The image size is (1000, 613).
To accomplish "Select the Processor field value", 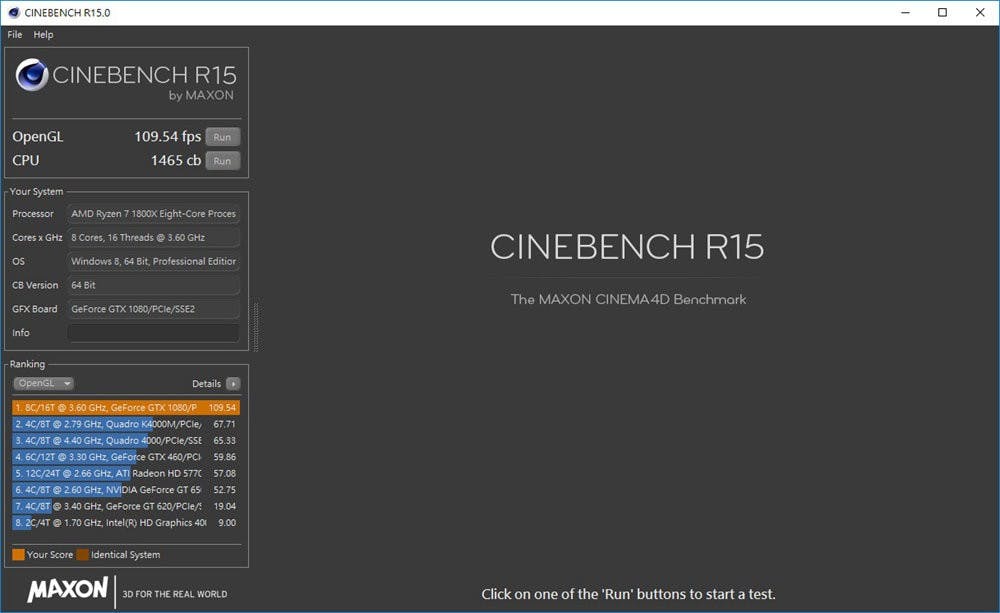I will click(x=153, y=214).
